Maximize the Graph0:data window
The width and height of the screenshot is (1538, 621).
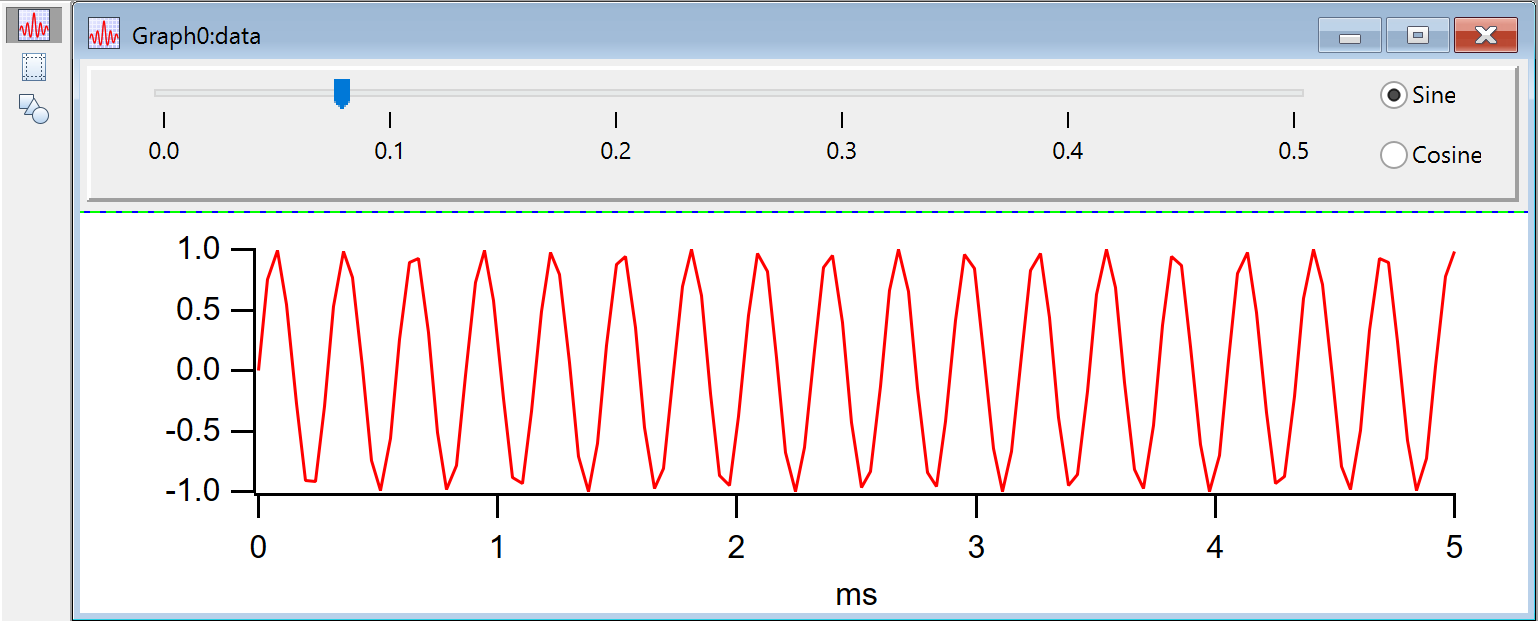1417,36
